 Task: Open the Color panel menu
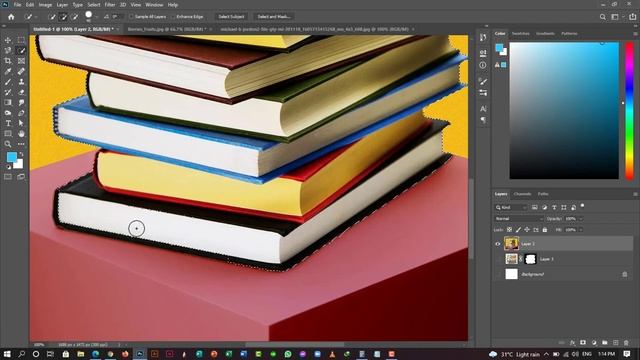pos(635,34)
